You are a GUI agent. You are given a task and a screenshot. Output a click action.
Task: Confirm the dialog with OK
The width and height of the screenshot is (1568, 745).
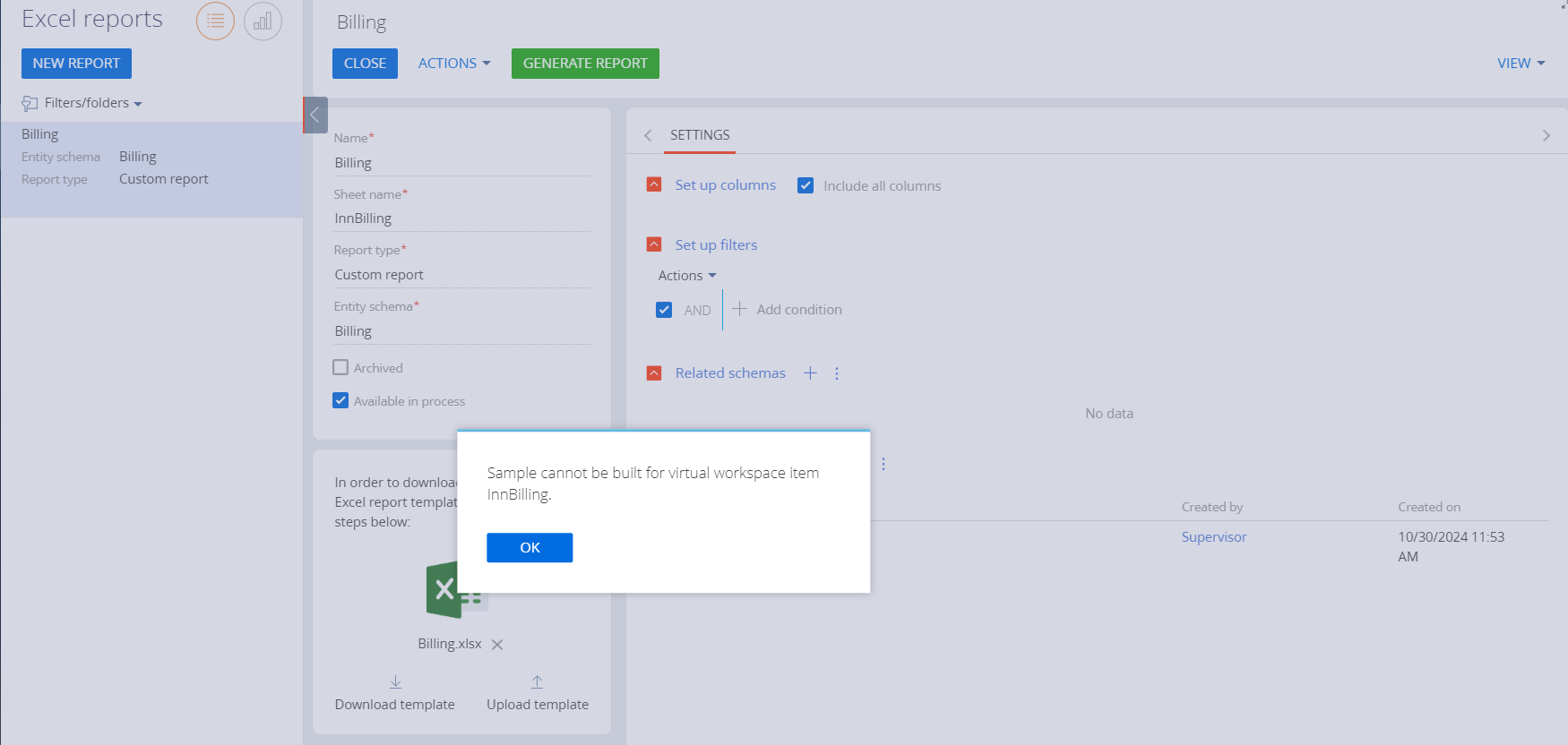pyautogui.click(x=530, y=548)
